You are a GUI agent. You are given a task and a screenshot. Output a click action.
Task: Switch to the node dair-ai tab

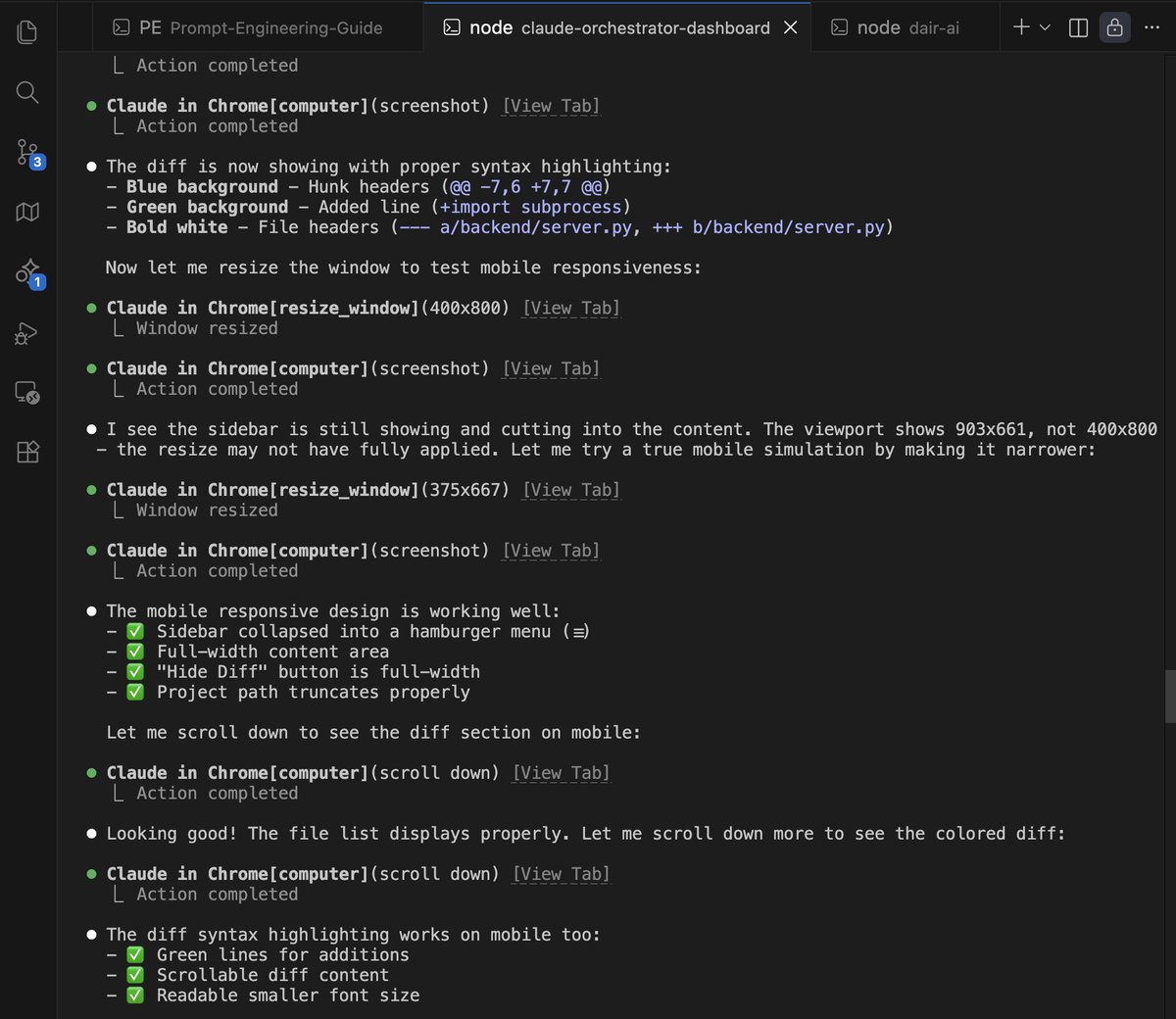click(x=896, y=27)
